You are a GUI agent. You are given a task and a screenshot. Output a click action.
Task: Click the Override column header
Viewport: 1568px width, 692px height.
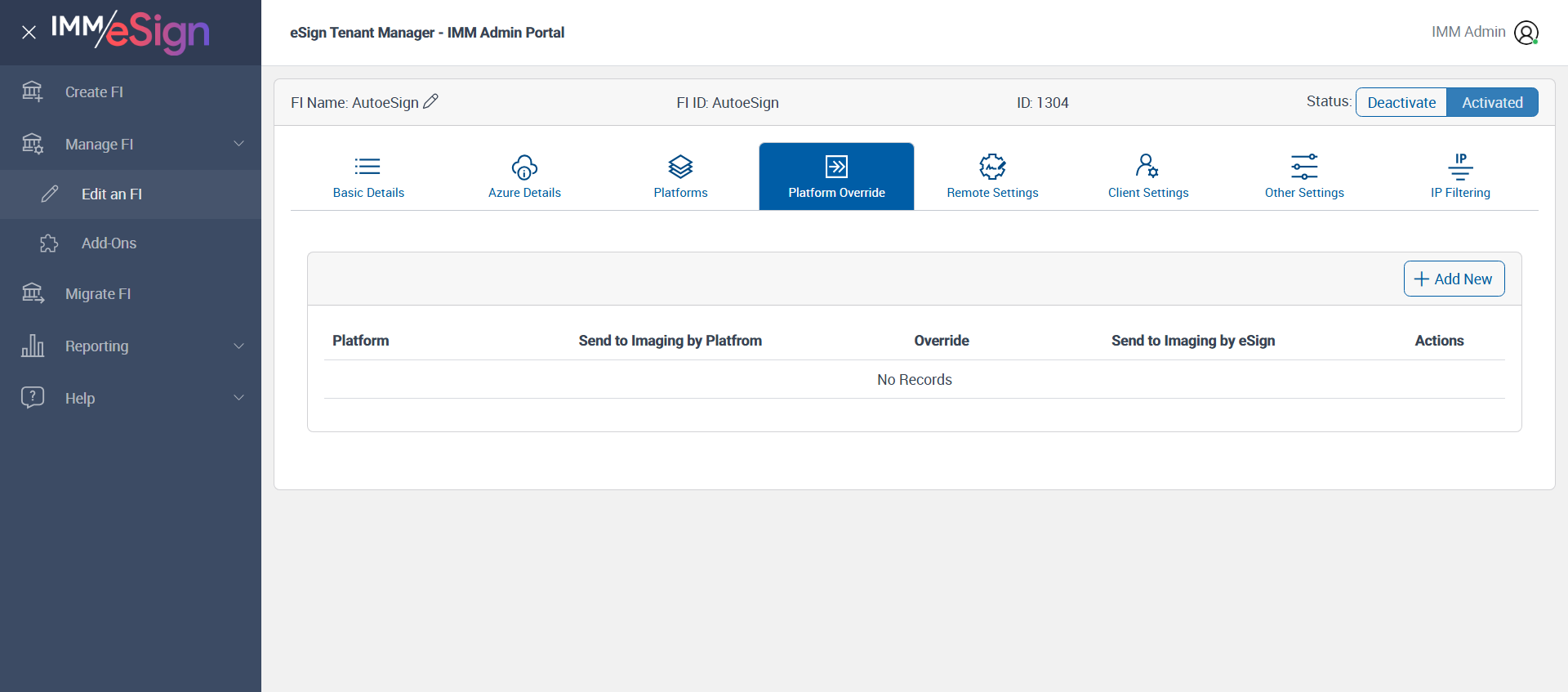pos(942,341)
